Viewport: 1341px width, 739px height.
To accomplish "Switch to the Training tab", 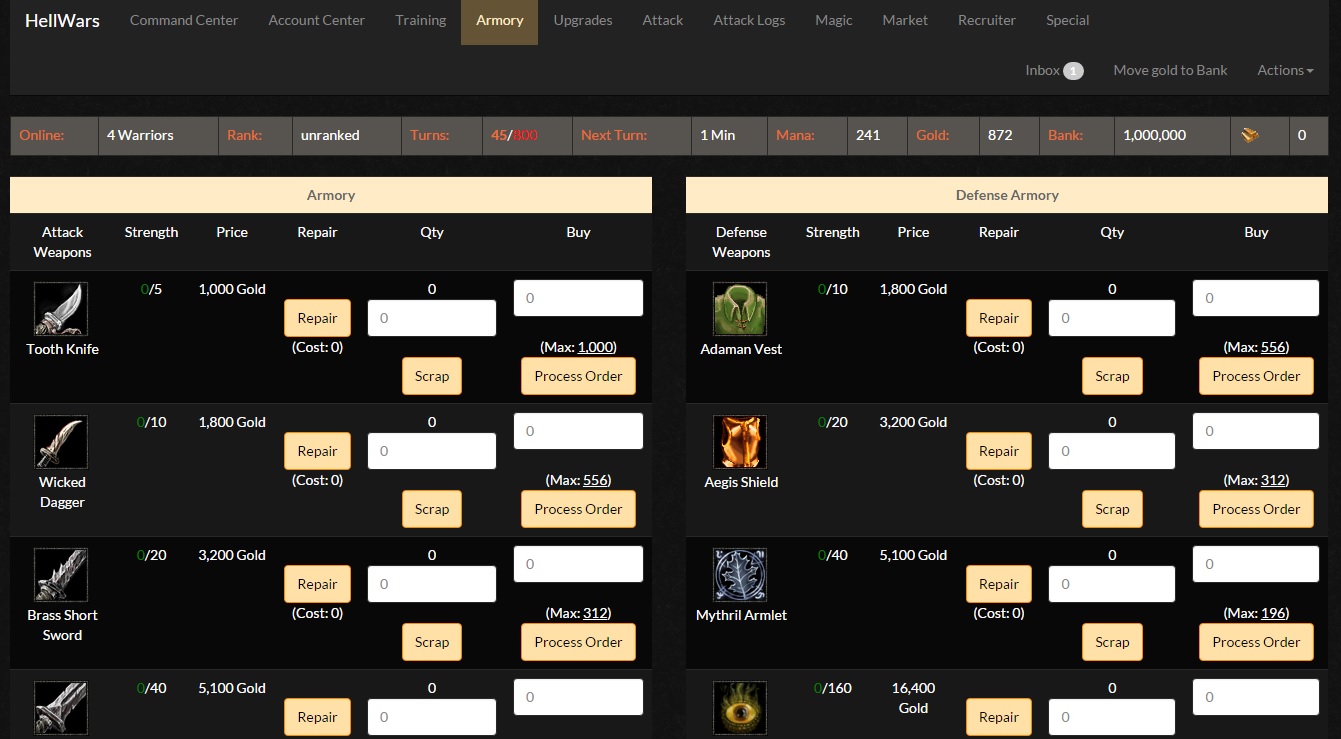I will (x=420, y=20).
